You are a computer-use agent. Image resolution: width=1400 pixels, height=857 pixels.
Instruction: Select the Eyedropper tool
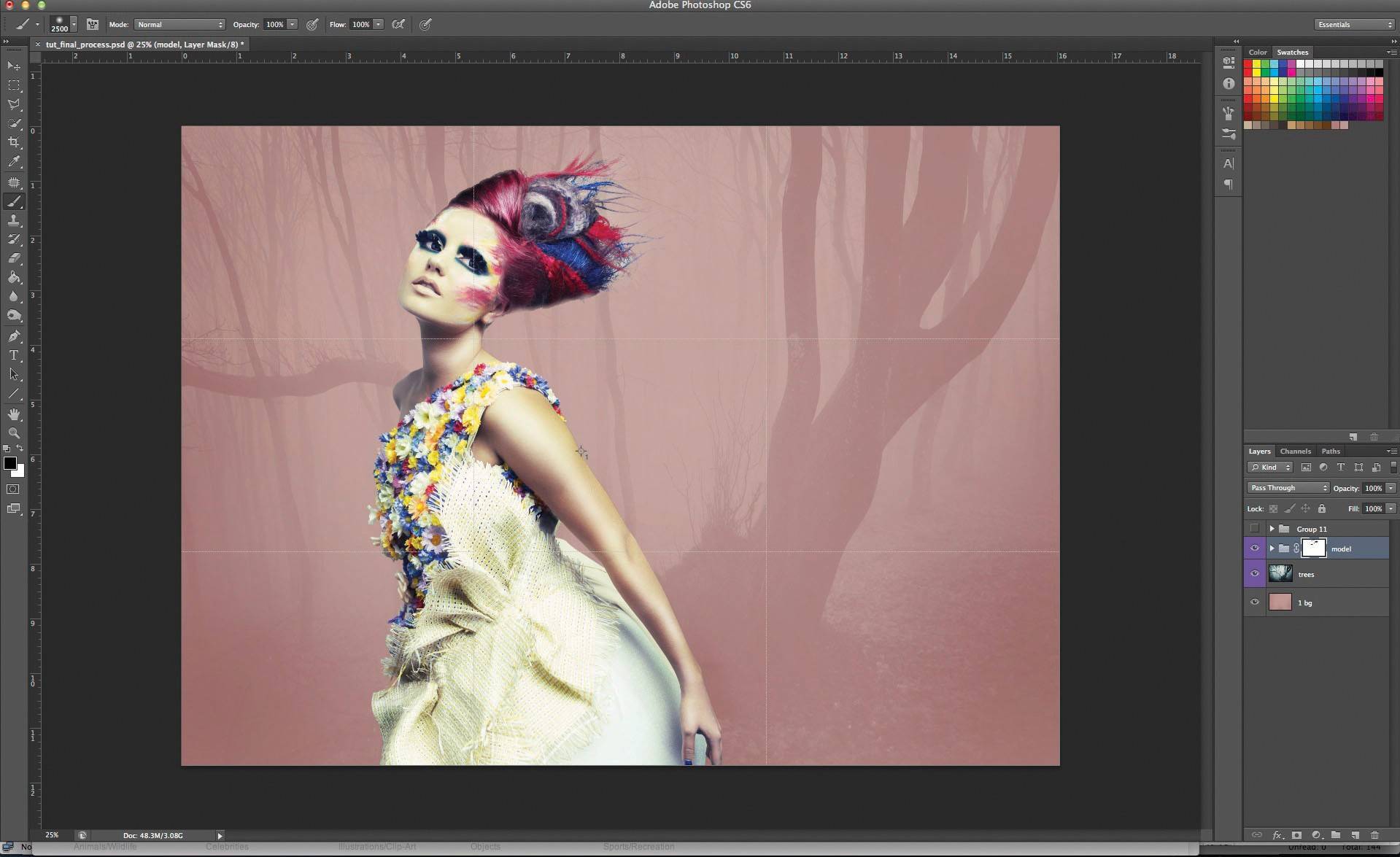[x=14, y=162]
